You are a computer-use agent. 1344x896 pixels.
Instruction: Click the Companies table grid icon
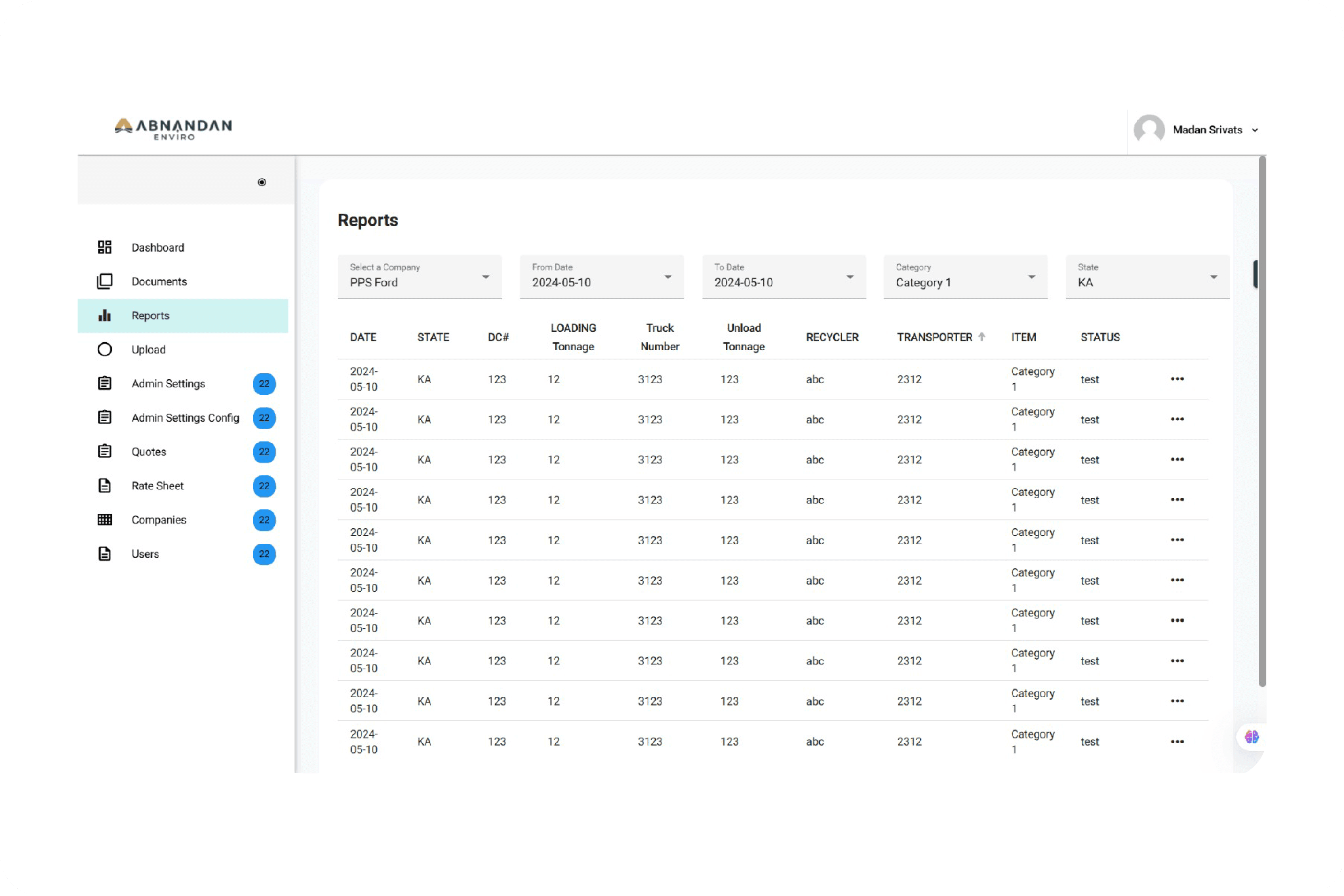tap(105, 520)
